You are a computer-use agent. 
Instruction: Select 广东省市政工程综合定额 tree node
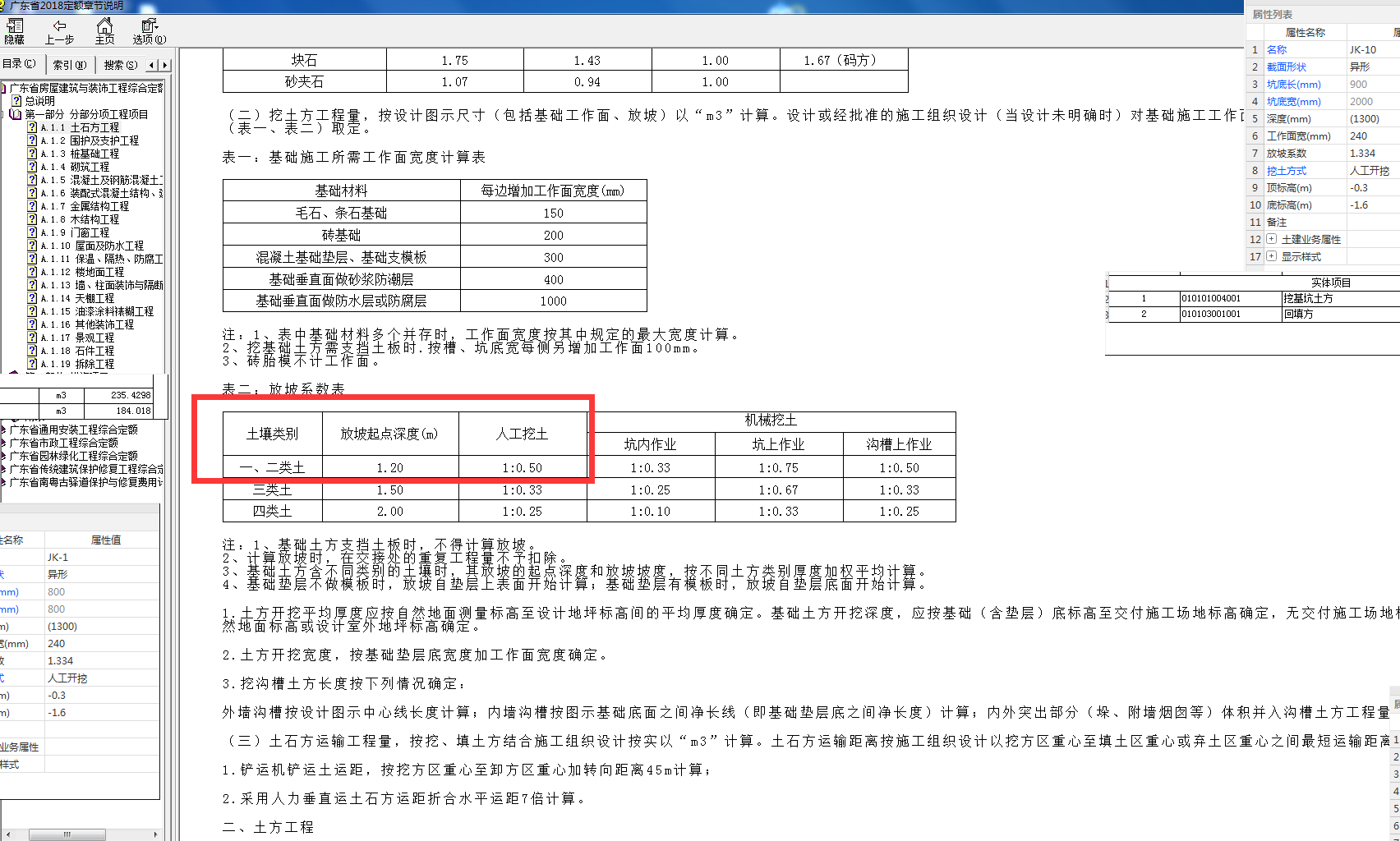pos(63,443)
